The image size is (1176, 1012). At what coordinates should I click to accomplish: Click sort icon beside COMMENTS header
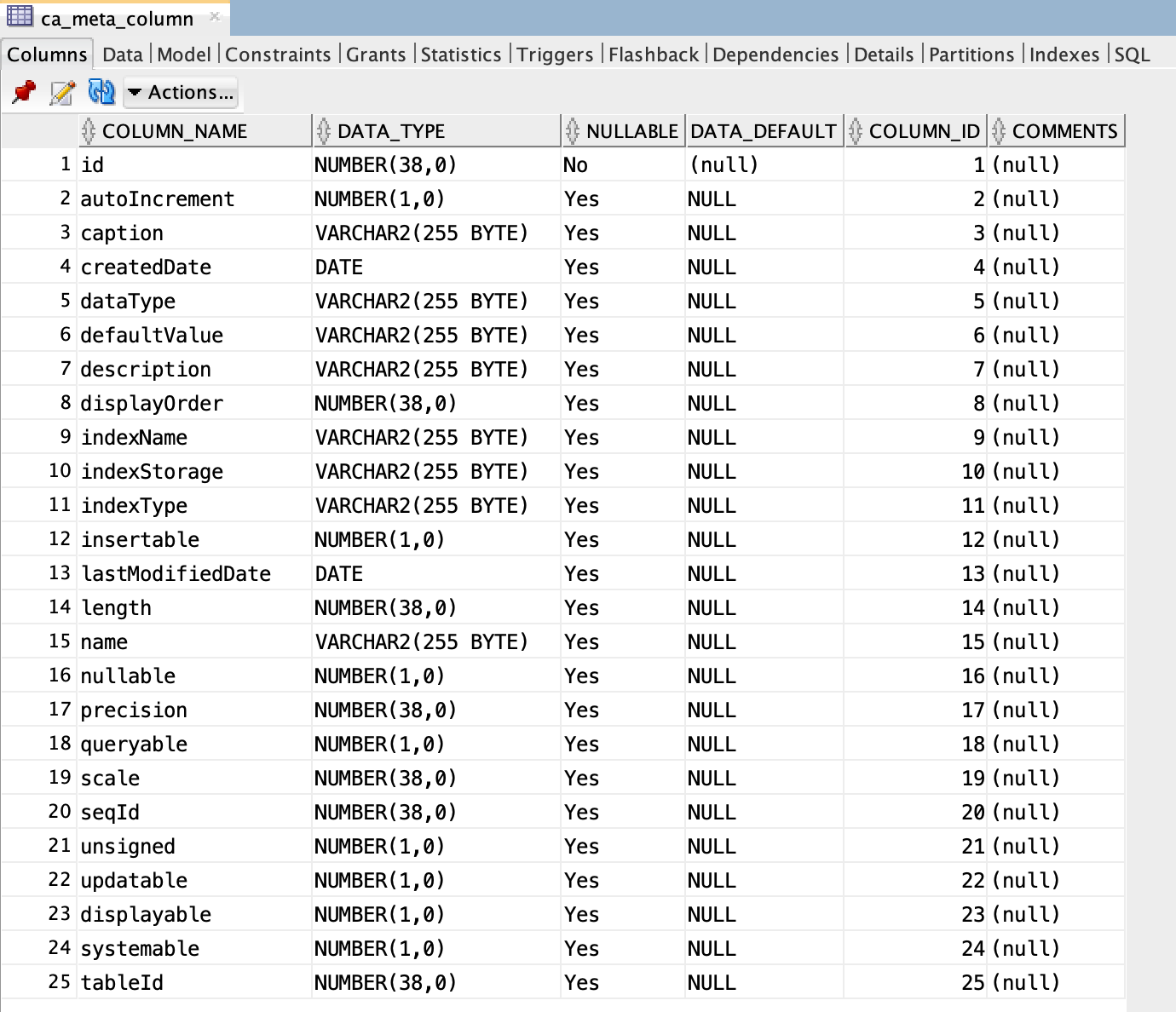pyautogui.click(x=999, y=131)
